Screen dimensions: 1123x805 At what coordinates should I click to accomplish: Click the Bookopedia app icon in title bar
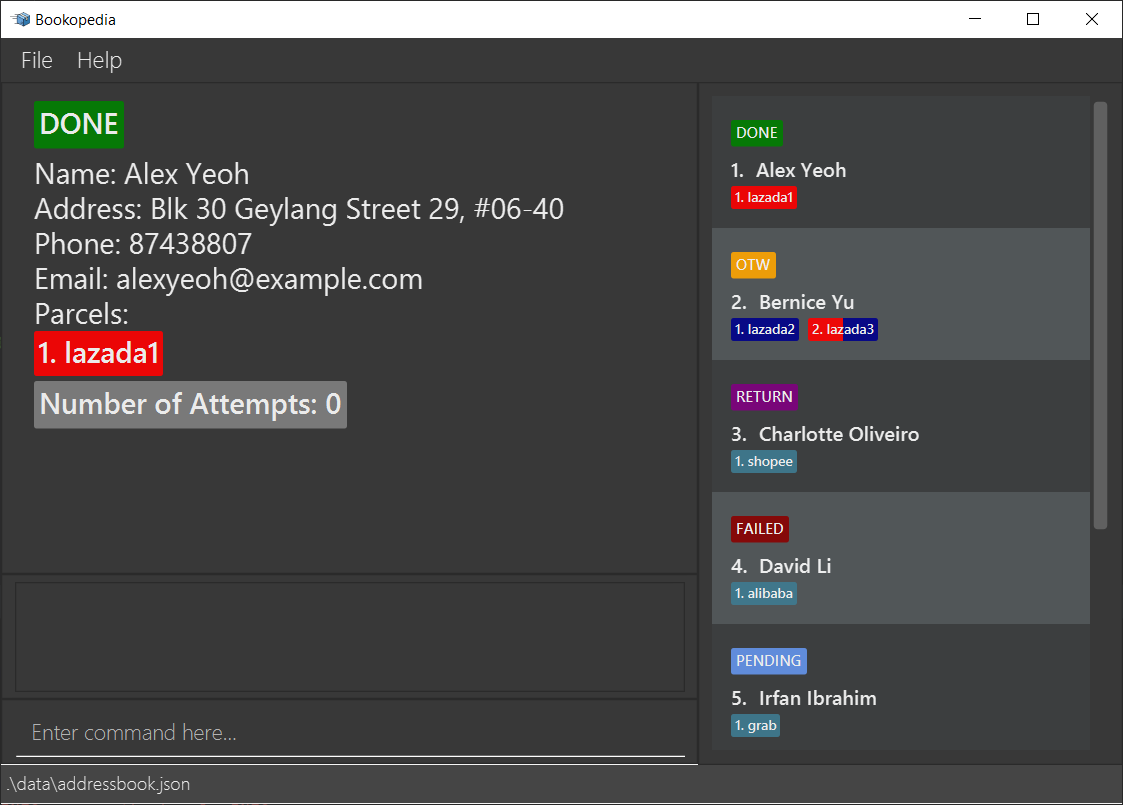tap(20, 19)
